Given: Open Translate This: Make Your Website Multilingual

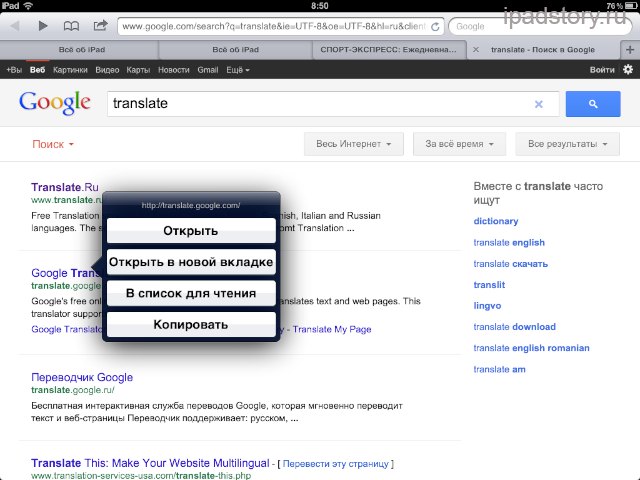Looking at the screenshot, I should pos(150,463).
